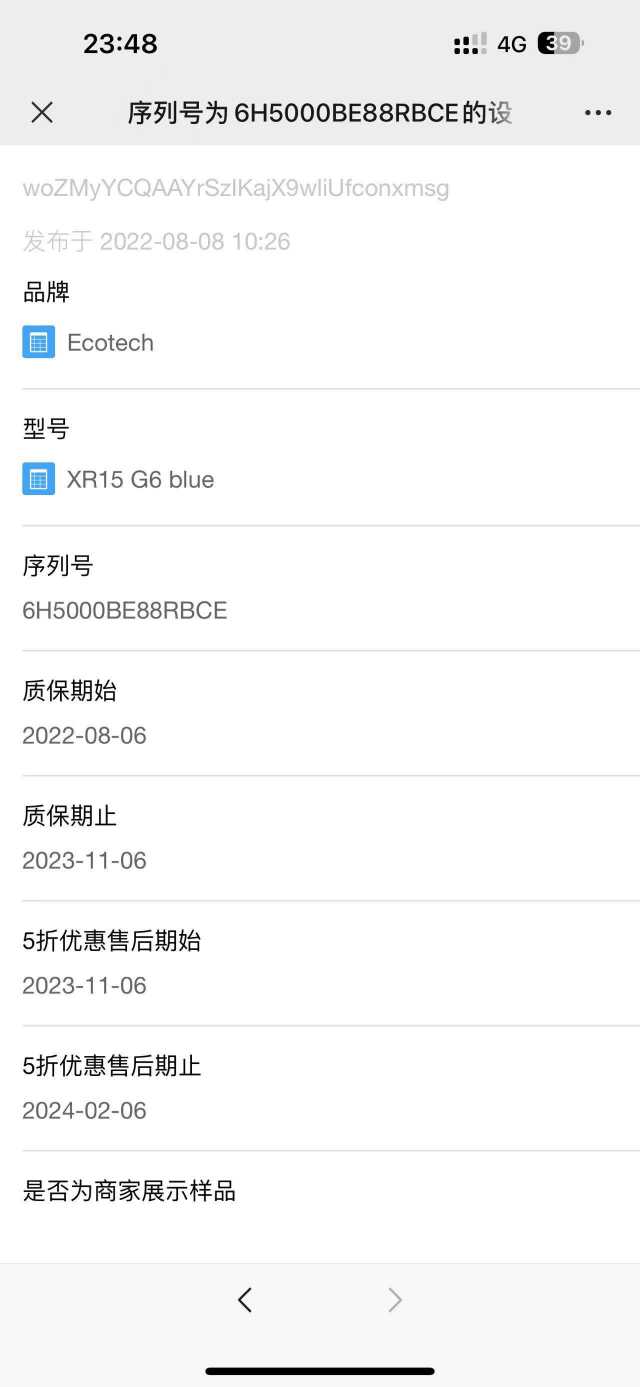Open the XR15 G6 blue model entry
The height and width of the screenshot is (1387, 640).
pos(140,479)
